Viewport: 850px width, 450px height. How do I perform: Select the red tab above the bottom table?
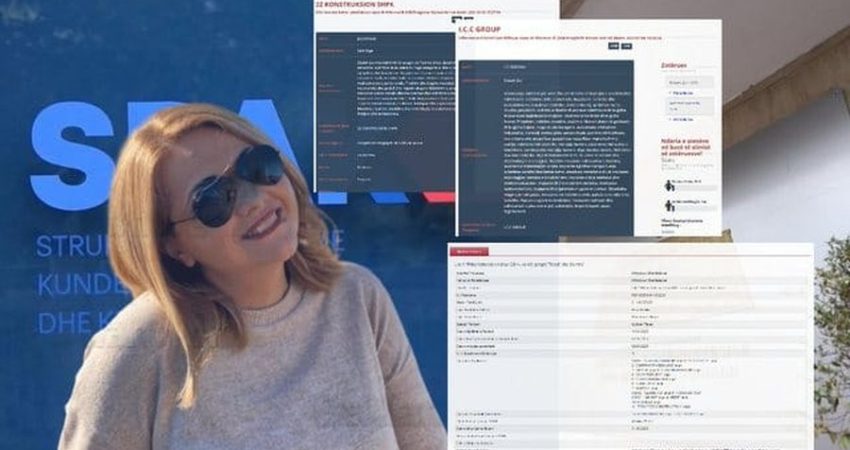[470, 251]
